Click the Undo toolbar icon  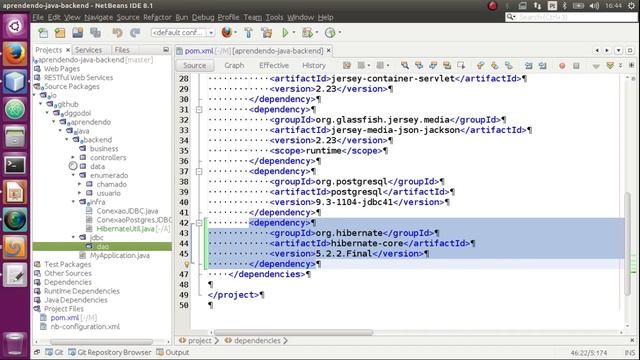(118, 33)
